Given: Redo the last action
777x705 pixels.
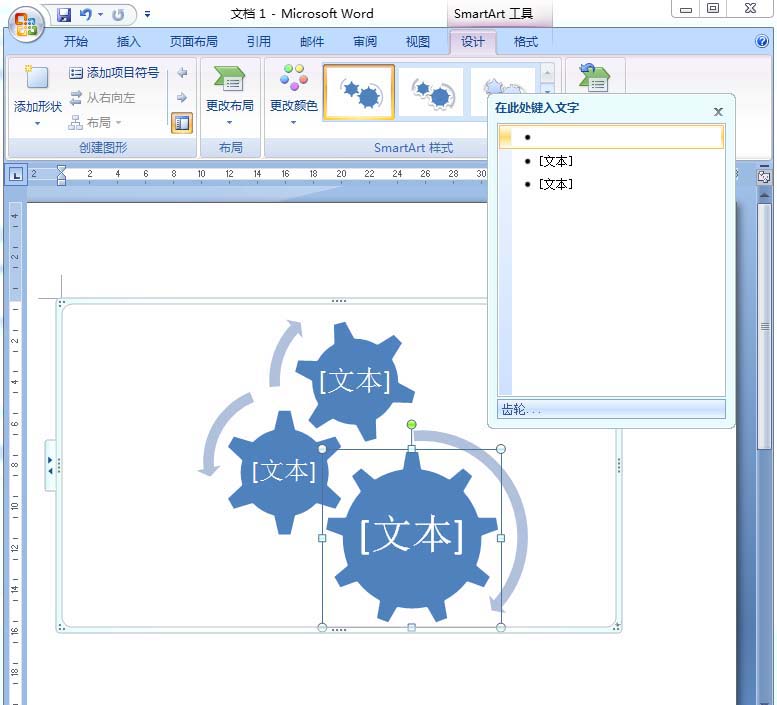Looking at the screenshot, I should click(x=118, y=15).
